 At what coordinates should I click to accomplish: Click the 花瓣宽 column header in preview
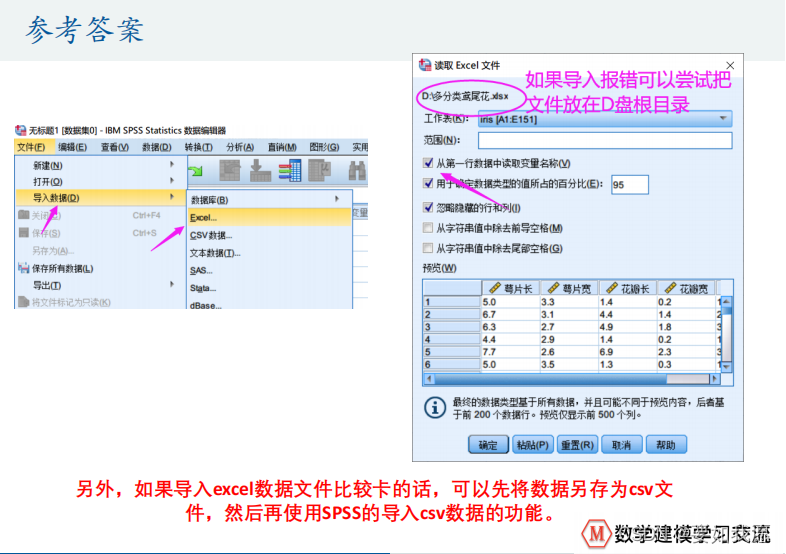[687, 288]
